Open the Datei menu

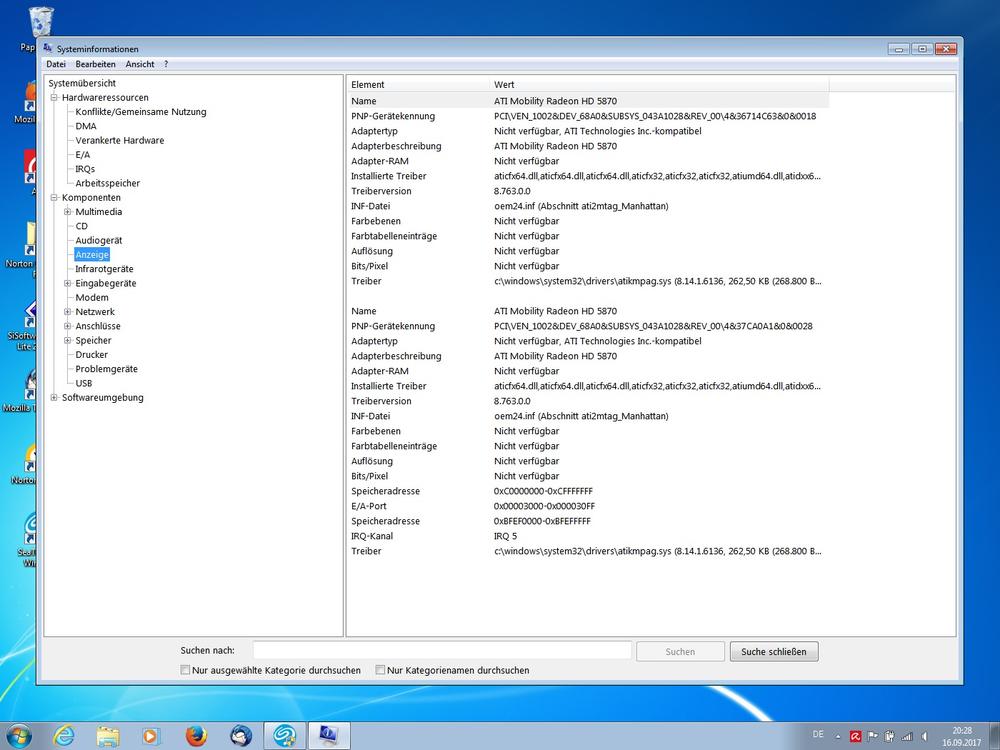56,64
